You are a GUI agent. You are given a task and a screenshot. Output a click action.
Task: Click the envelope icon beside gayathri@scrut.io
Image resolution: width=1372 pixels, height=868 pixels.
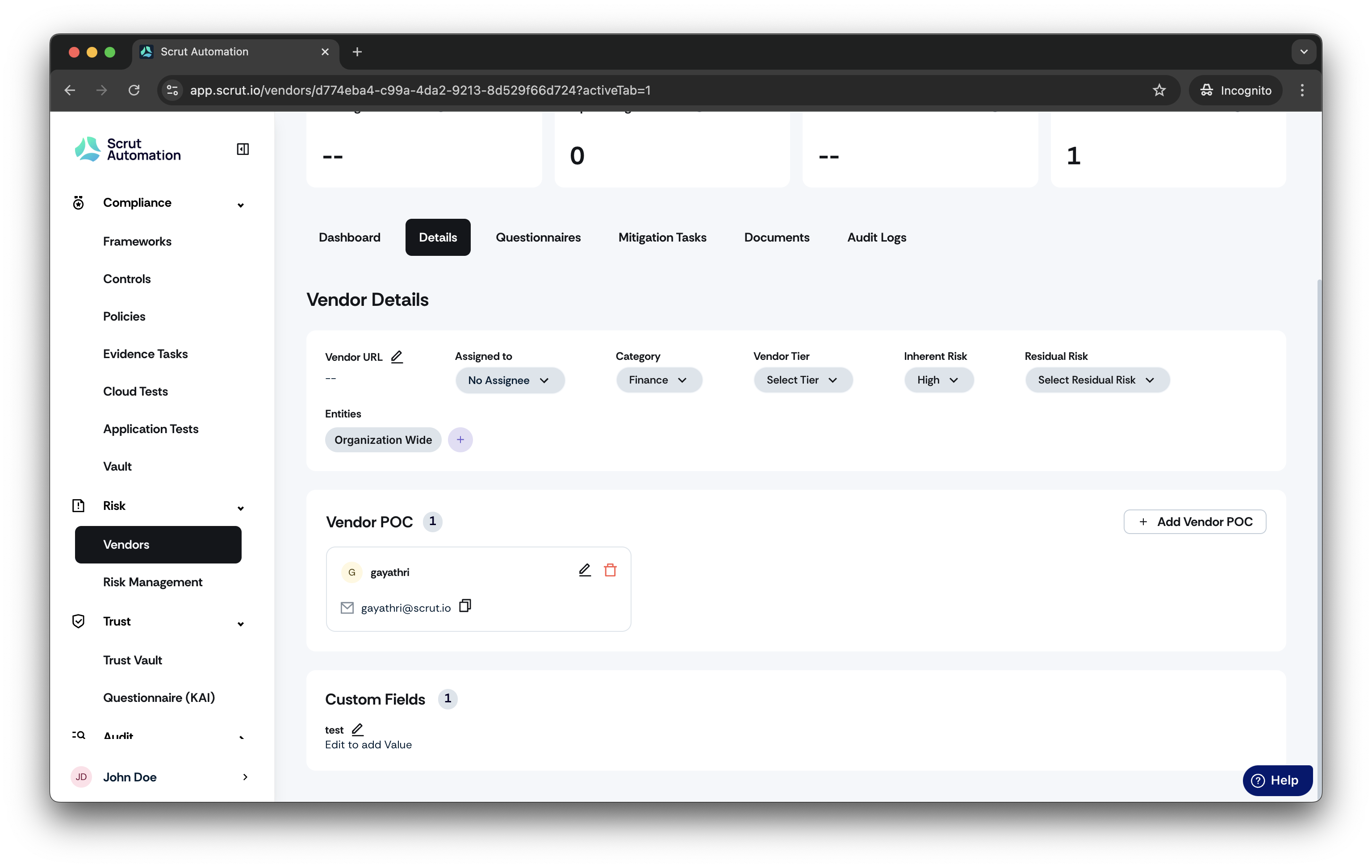click(347, 608)
